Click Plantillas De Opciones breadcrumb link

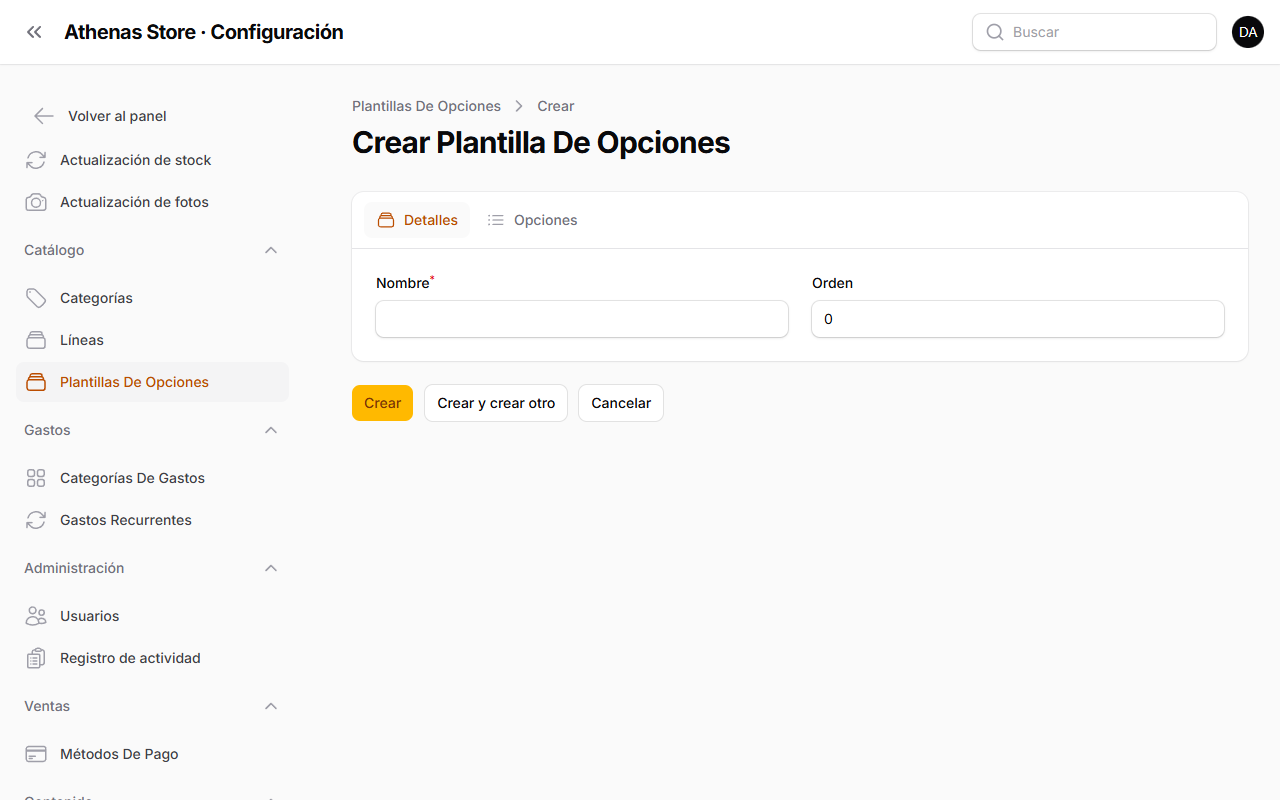point(426,106)
